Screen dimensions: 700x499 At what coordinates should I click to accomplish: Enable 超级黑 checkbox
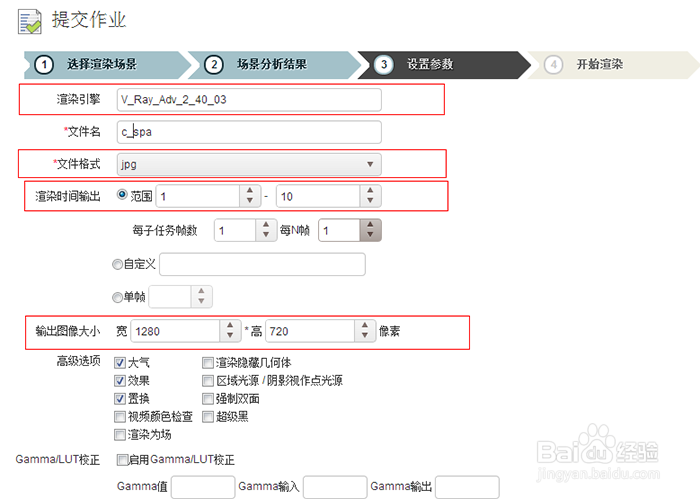click(x=208, y=417)
